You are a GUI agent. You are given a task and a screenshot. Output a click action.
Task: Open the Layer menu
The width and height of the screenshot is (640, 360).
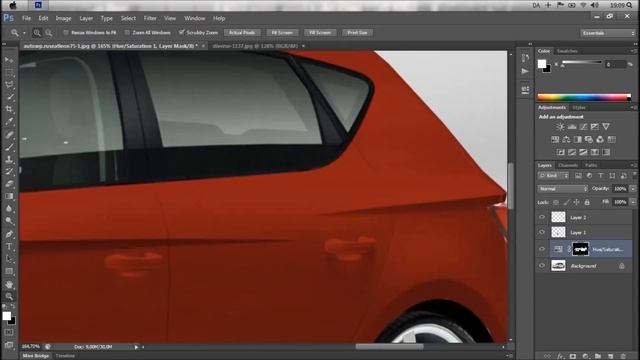(x=86, y=18)
